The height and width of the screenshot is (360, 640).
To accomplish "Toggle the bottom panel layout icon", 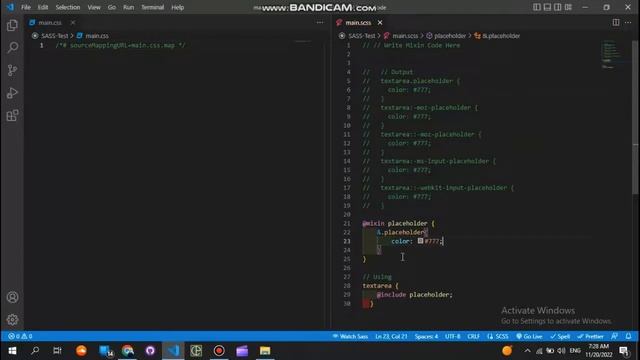I will [547, 7].
